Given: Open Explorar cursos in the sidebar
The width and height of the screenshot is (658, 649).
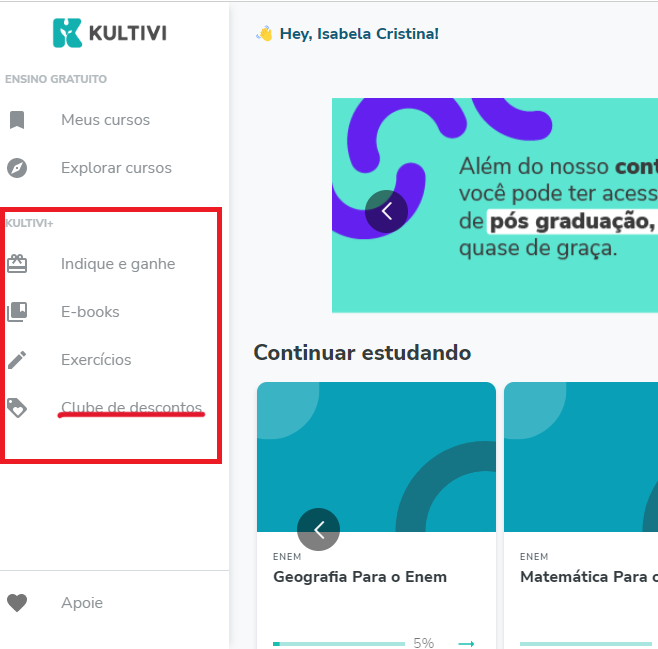Looking at the screenshot, I should pyautogui.click(x=116, y=168).
